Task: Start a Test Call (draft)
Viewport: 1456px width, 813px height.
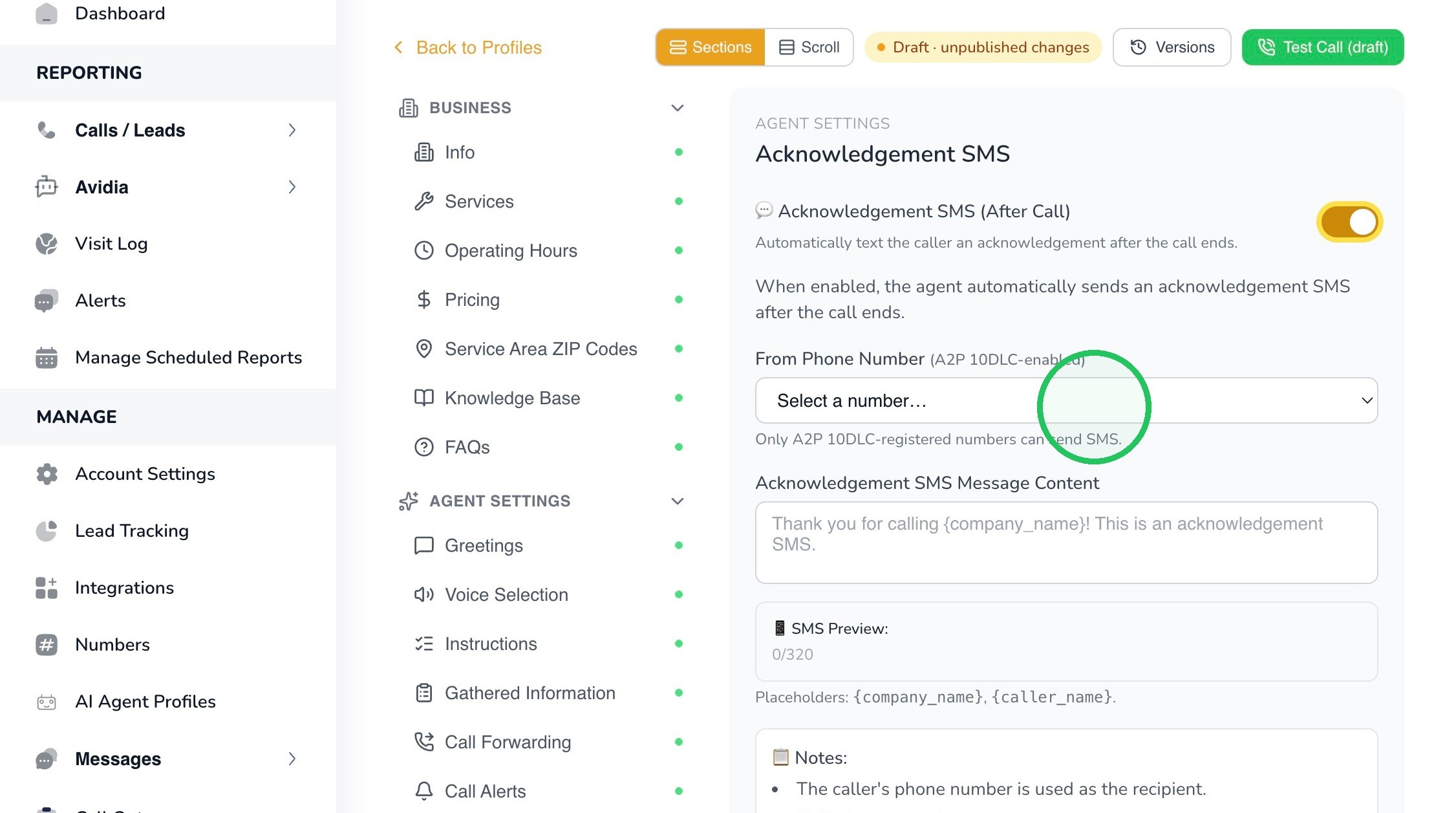Action: click(1323, 47)
